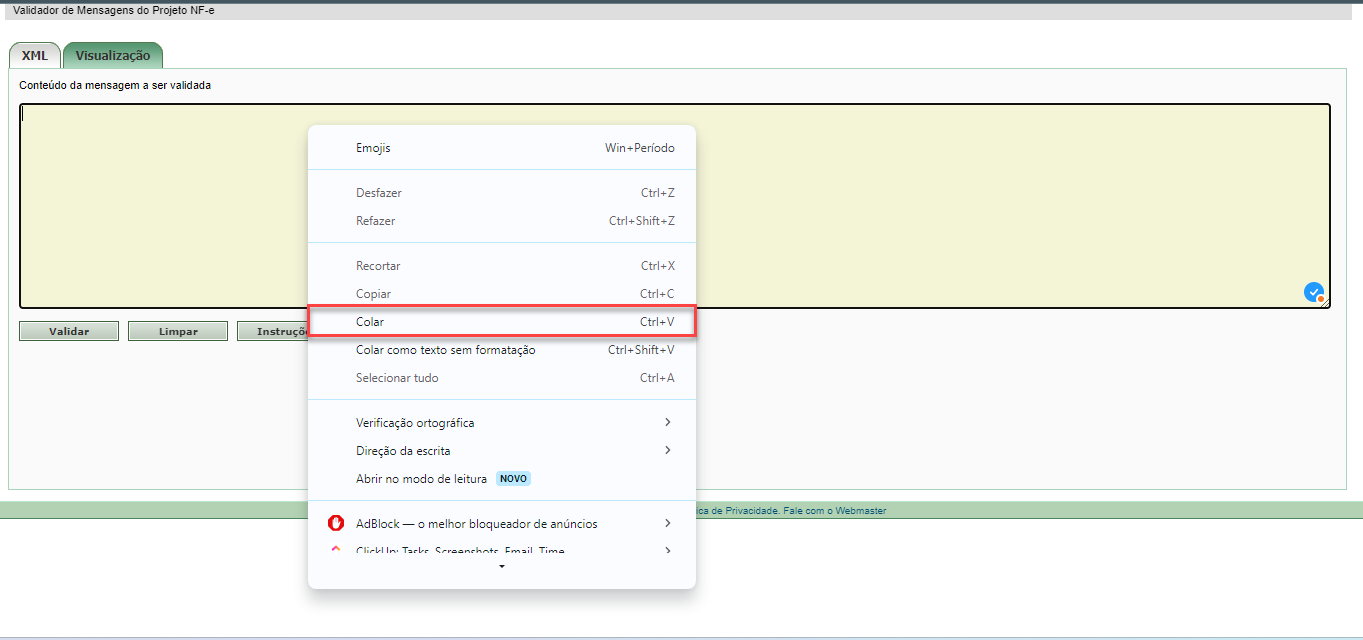Click the red AdBlock hand icon
This screenshot has height=640, width=1363.
(336, 523)
